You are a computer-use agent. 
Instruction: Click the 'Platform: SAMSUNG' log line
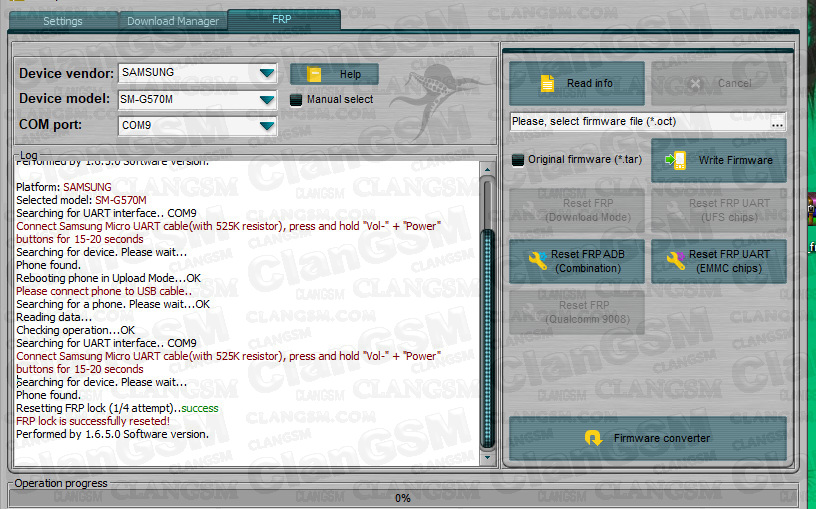click(x=63, y=187)
